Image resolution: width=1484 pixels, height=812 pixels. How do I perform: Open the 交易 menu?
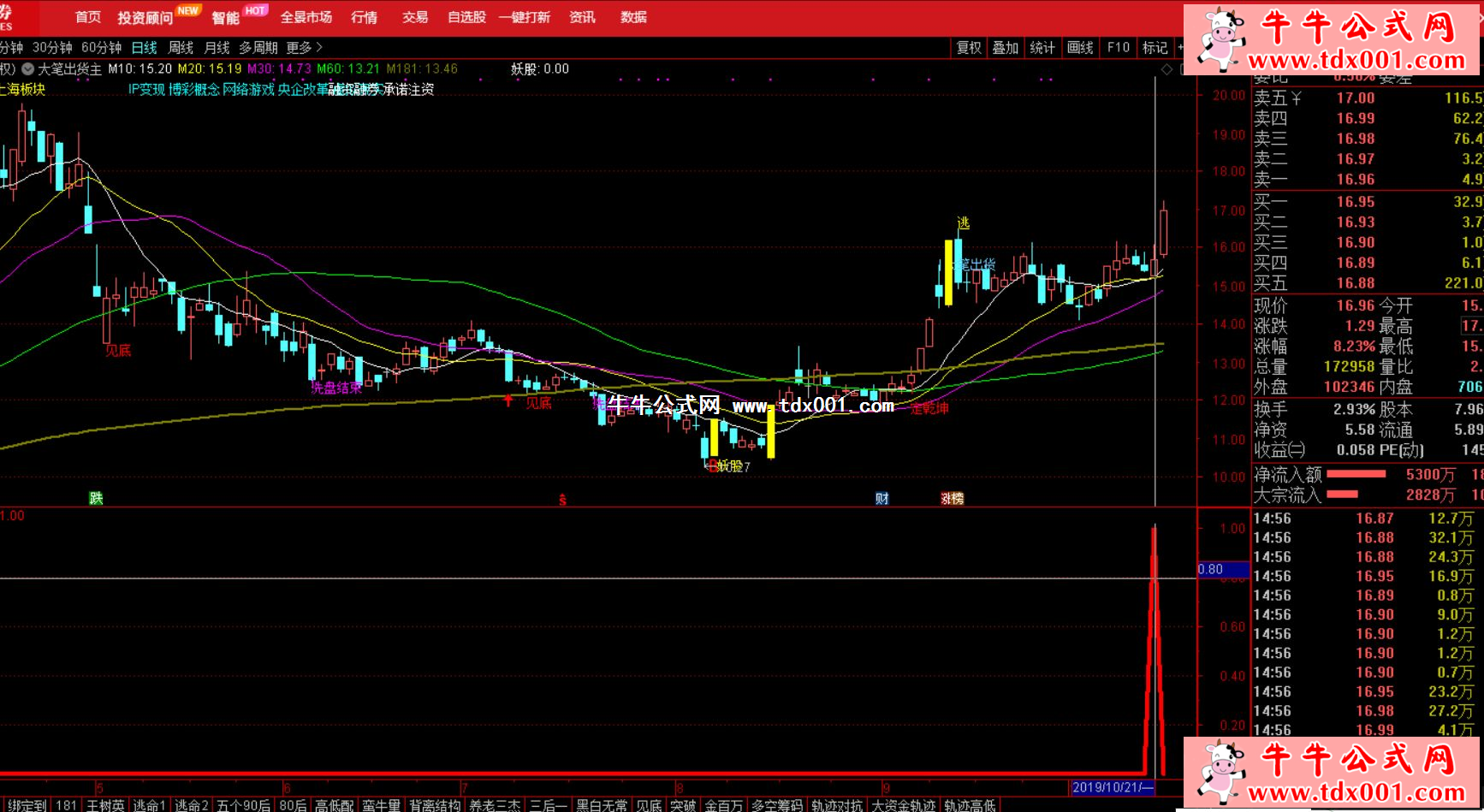[x=415, y=17]
